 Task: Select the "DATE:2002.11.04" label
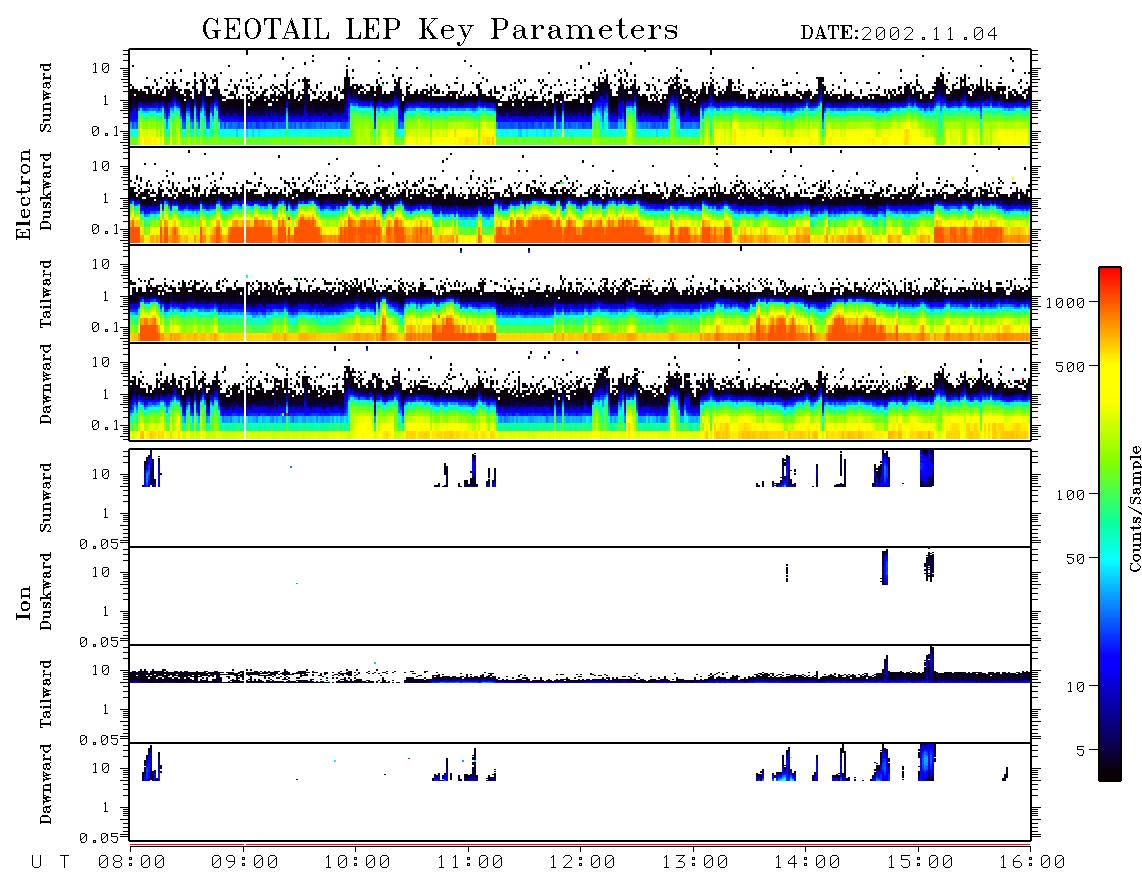[899, 34]
